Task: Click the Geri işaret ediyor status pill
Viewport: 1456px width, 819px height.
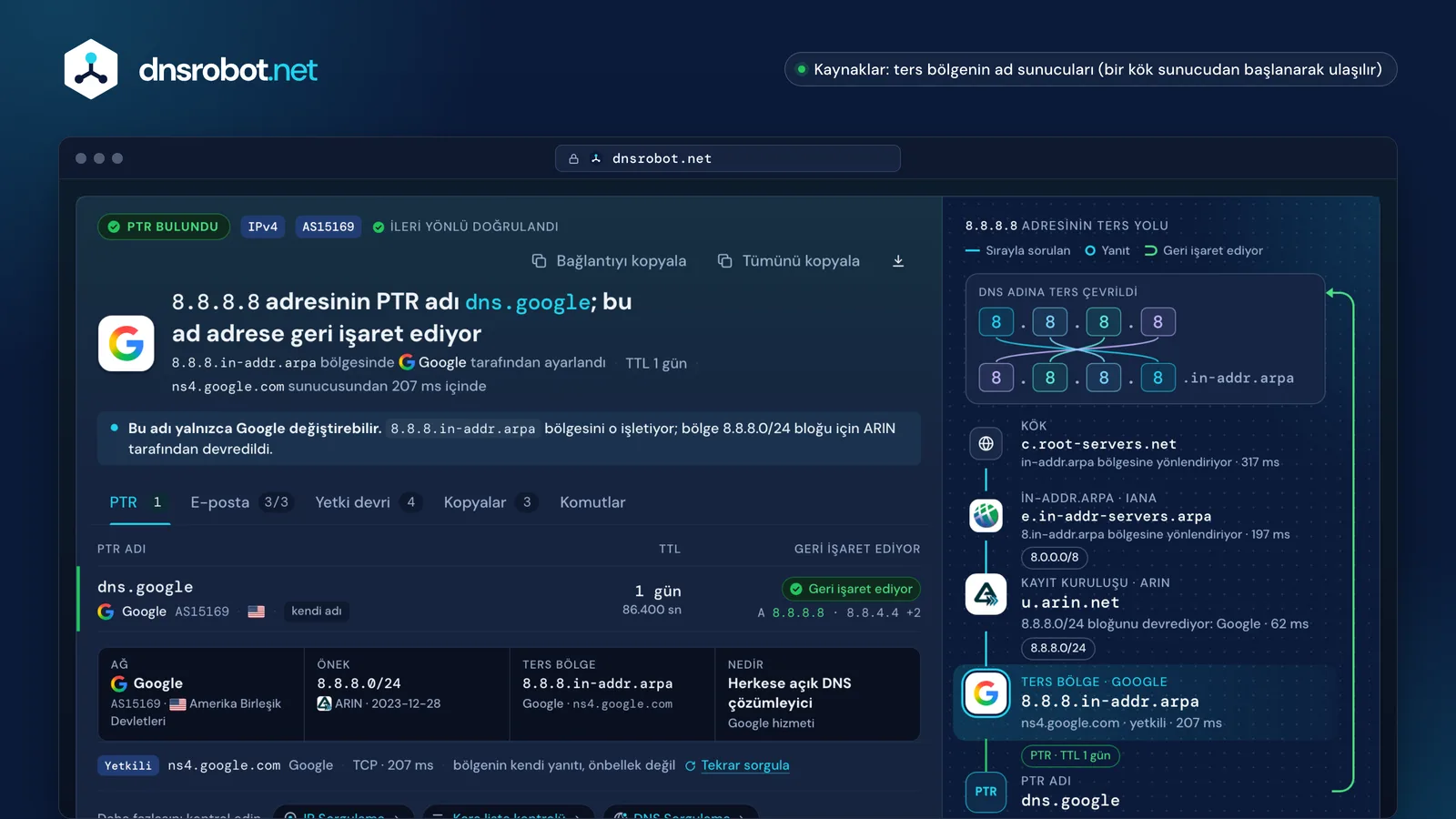Action: [851, 589]
